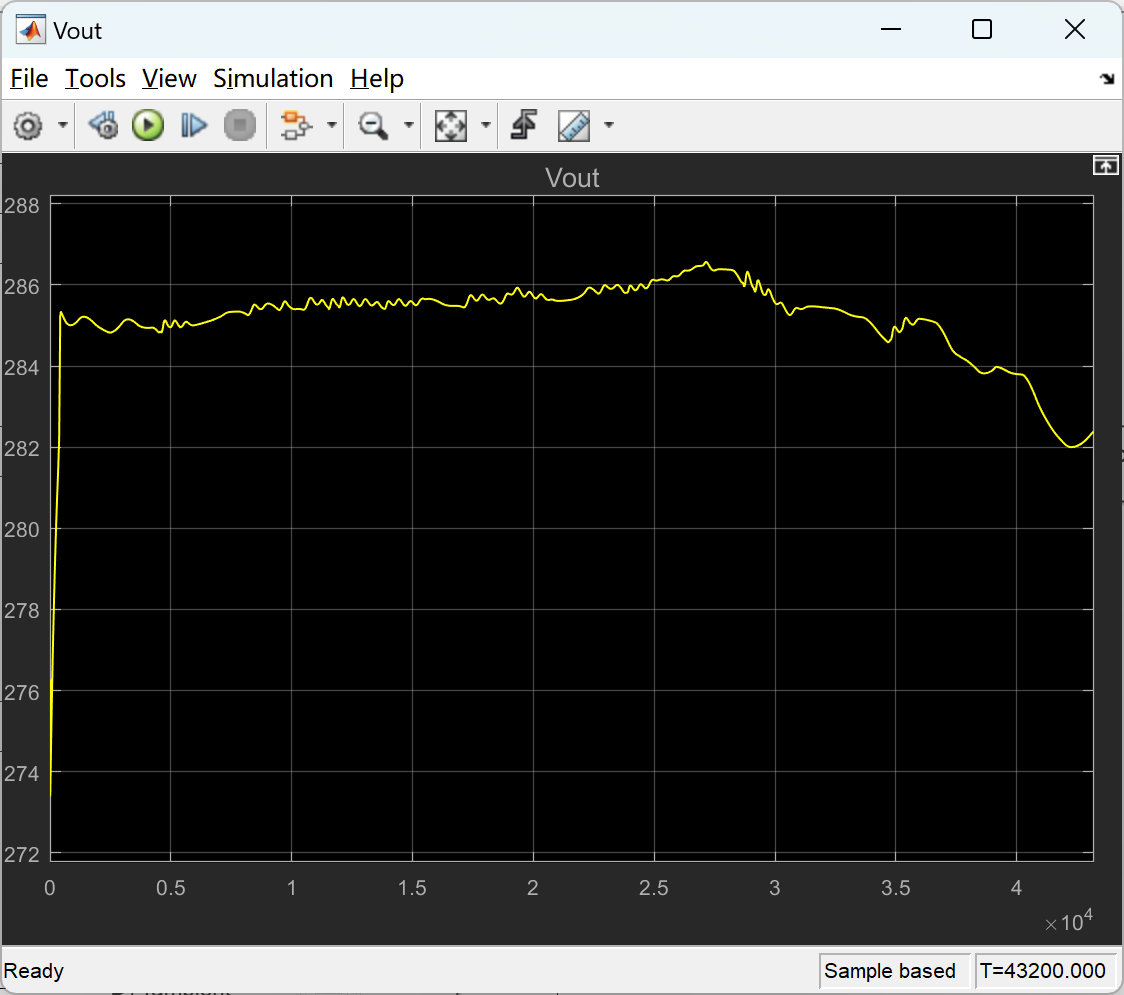The image size is (1124, 995).
Task: Open measurements dropdown next to ruler icon
Action: pos(609,126)
